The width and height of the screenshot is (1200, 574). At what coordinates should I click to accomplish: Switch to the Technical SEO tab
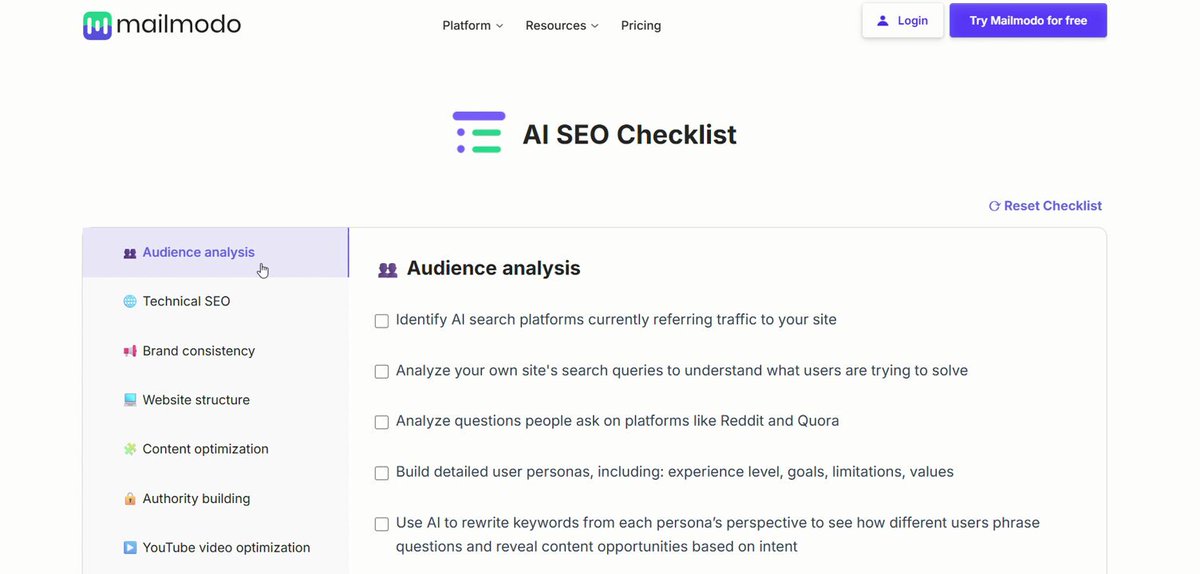pyautogui.click(x=216, y=301)
